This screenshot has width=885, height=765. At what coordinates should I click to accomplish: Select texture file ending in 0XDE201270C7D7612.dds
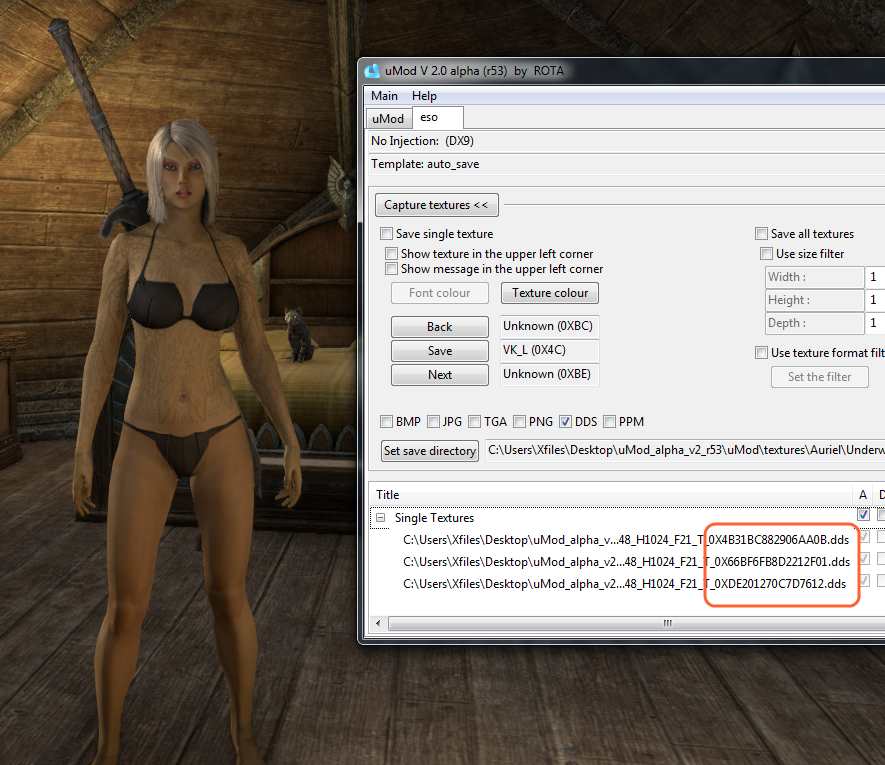[624, 583]
